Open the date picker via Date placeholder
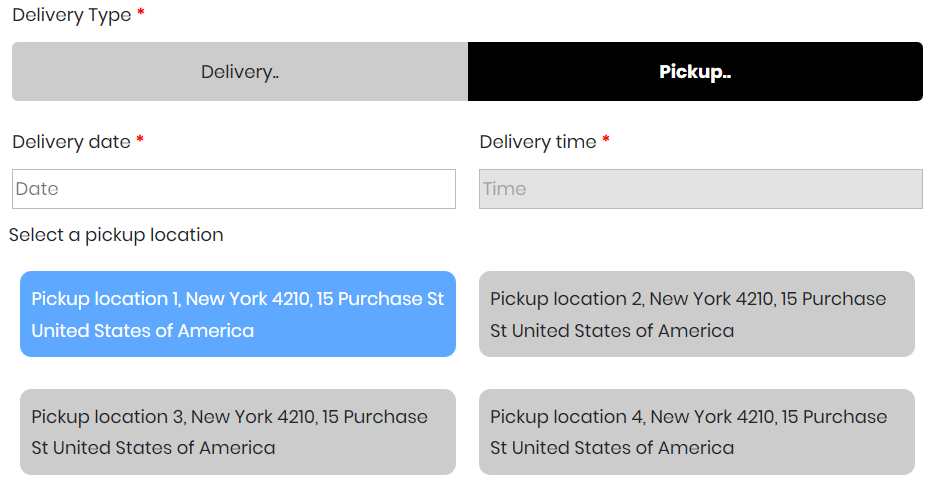The height and width of the screenshot is (491, 933). click(38, 189)
